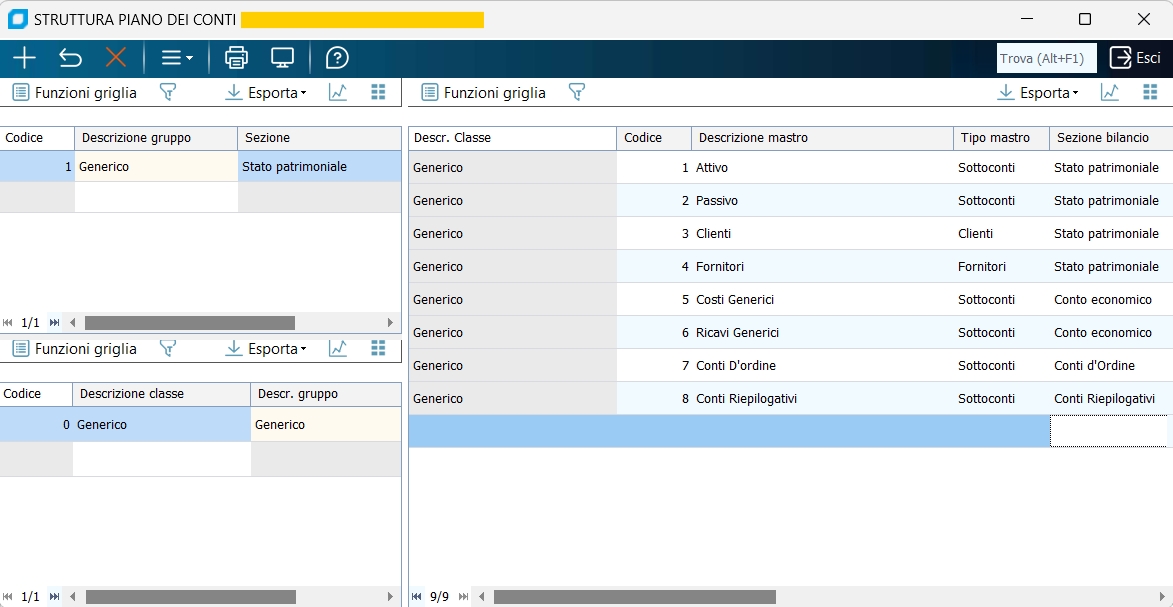The image size is (1173, 607).
Task: Open help with question mark icon
Action: (338, 58)
